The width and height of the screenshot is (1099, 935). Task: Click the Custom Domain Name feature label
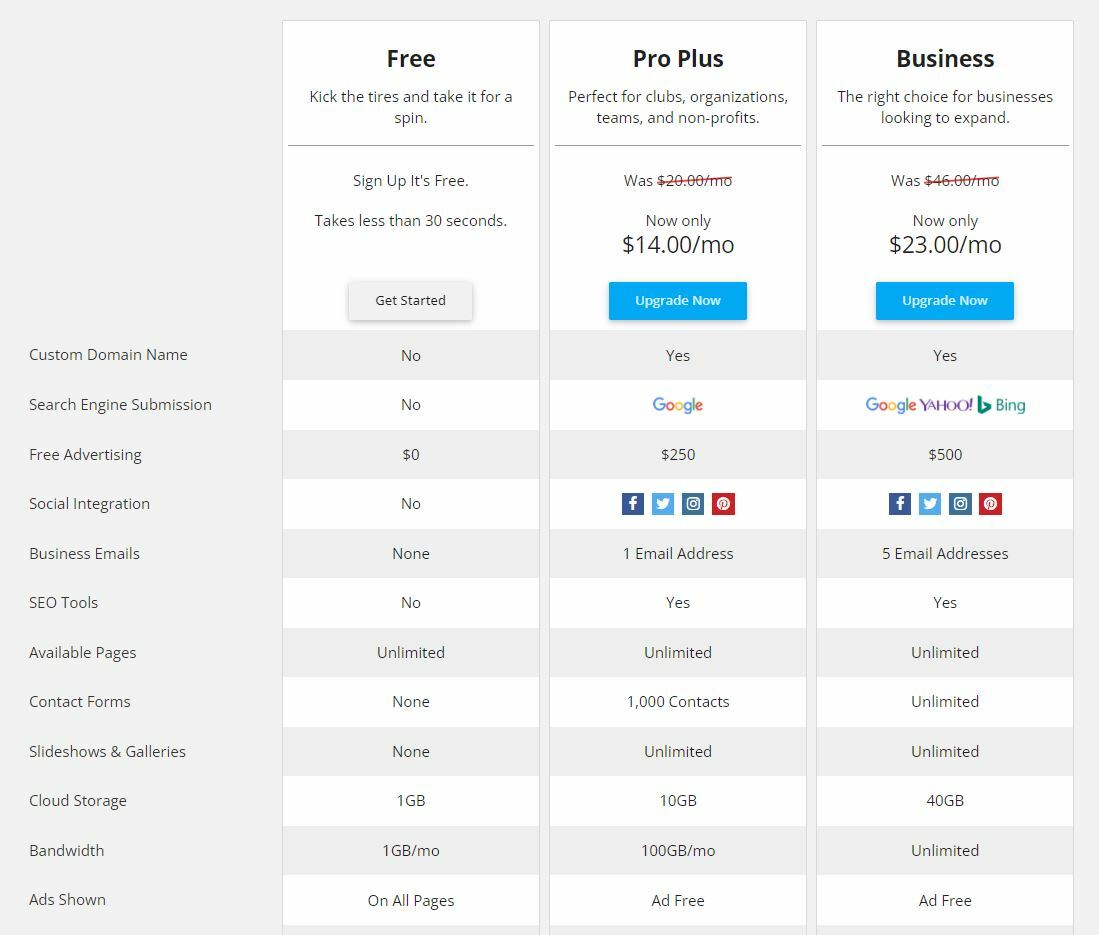(108, 355)
